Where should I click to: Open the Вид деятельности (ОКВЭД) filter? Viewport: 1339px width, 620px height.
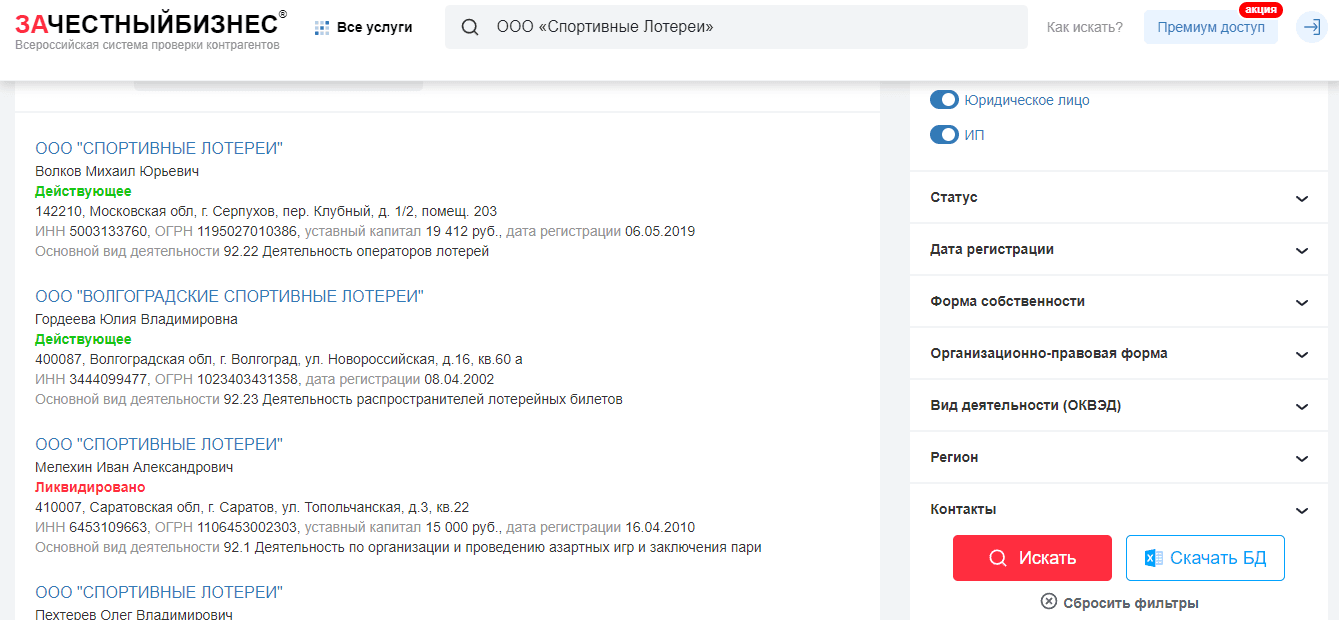coord(1119,406)
